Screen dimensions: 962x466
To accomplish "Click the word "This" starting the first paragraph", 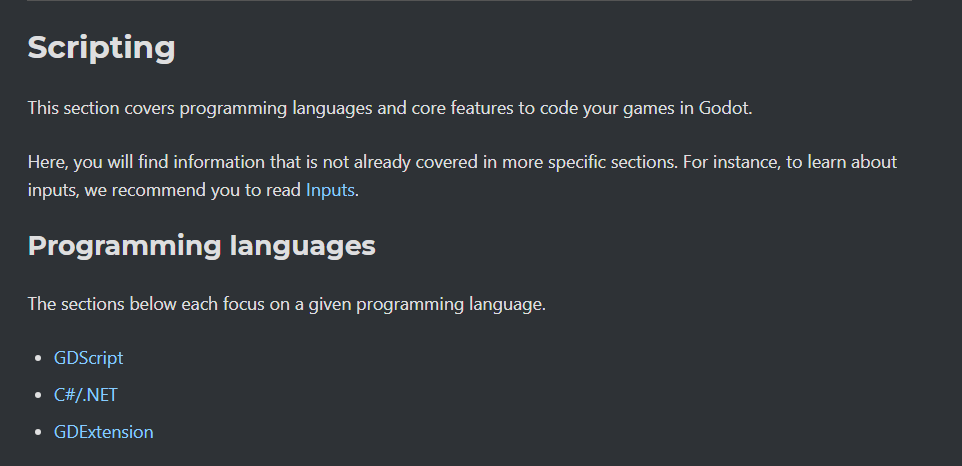I will [x=44, y=107].
